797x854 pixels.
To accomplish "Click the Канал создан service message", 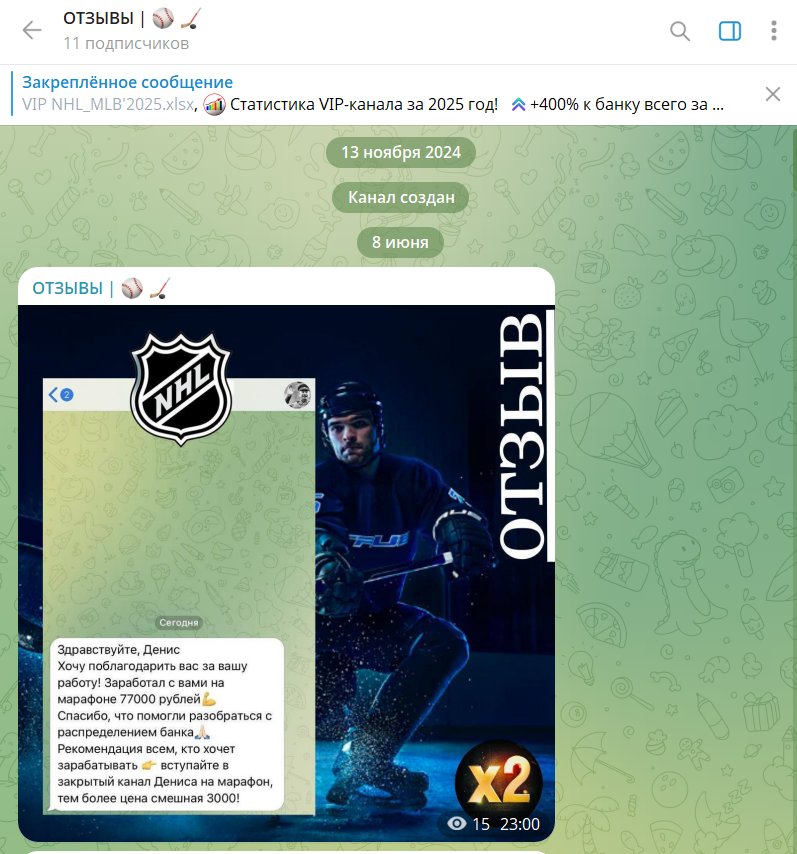I will click(401, 197).
